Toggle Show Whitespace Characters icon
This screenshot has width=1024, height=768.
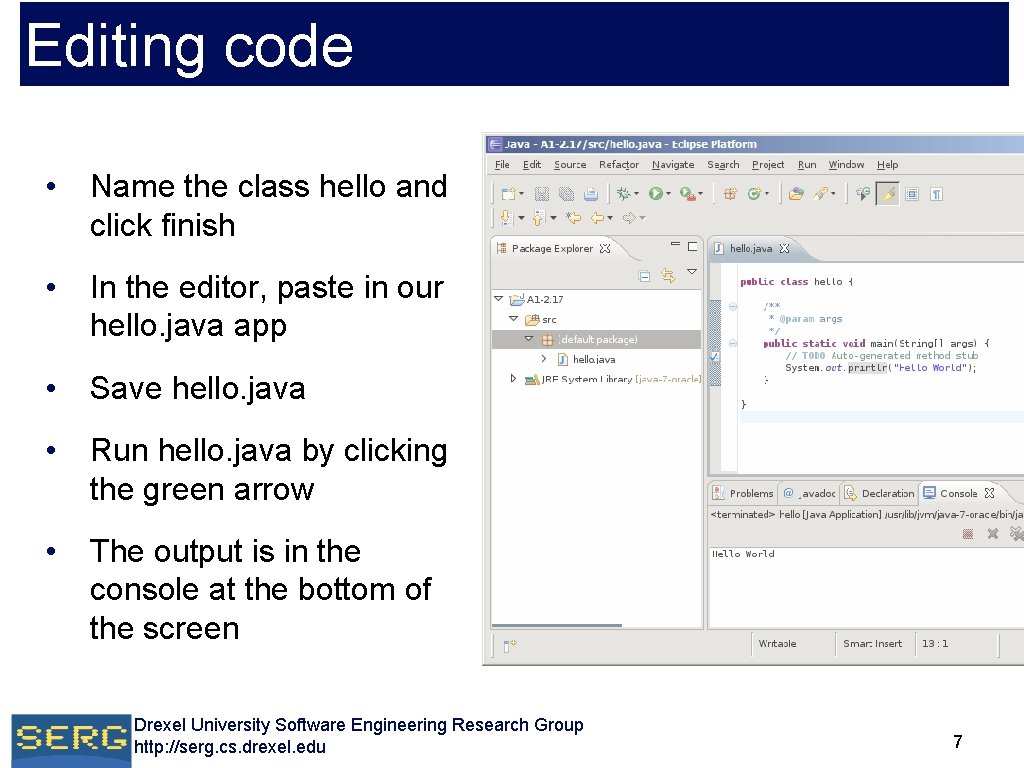click(936, 194)
